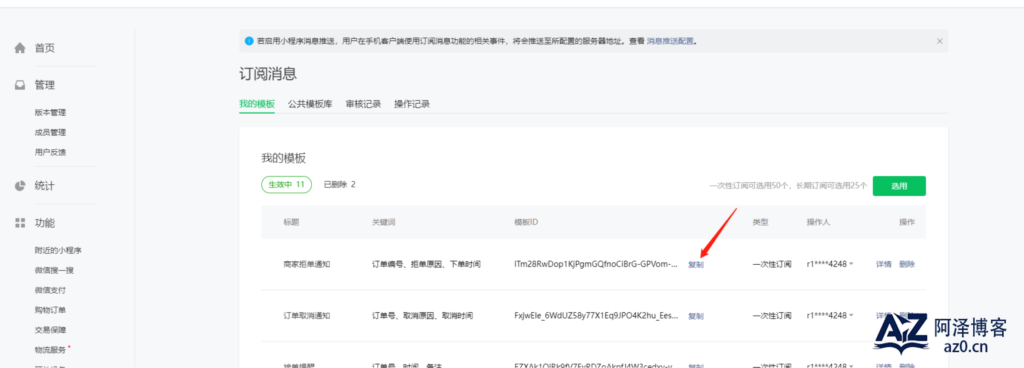This screenshot has height=368, width=1024.
Task: Open 成员管理 in the sidebar
Action: [x=50, y=132]
